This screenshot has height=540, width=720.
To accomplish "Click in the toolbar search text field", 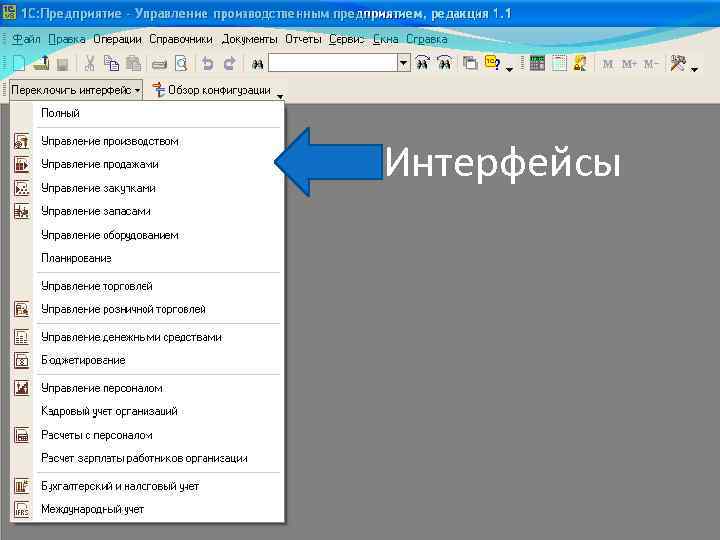I will (332, 63).
